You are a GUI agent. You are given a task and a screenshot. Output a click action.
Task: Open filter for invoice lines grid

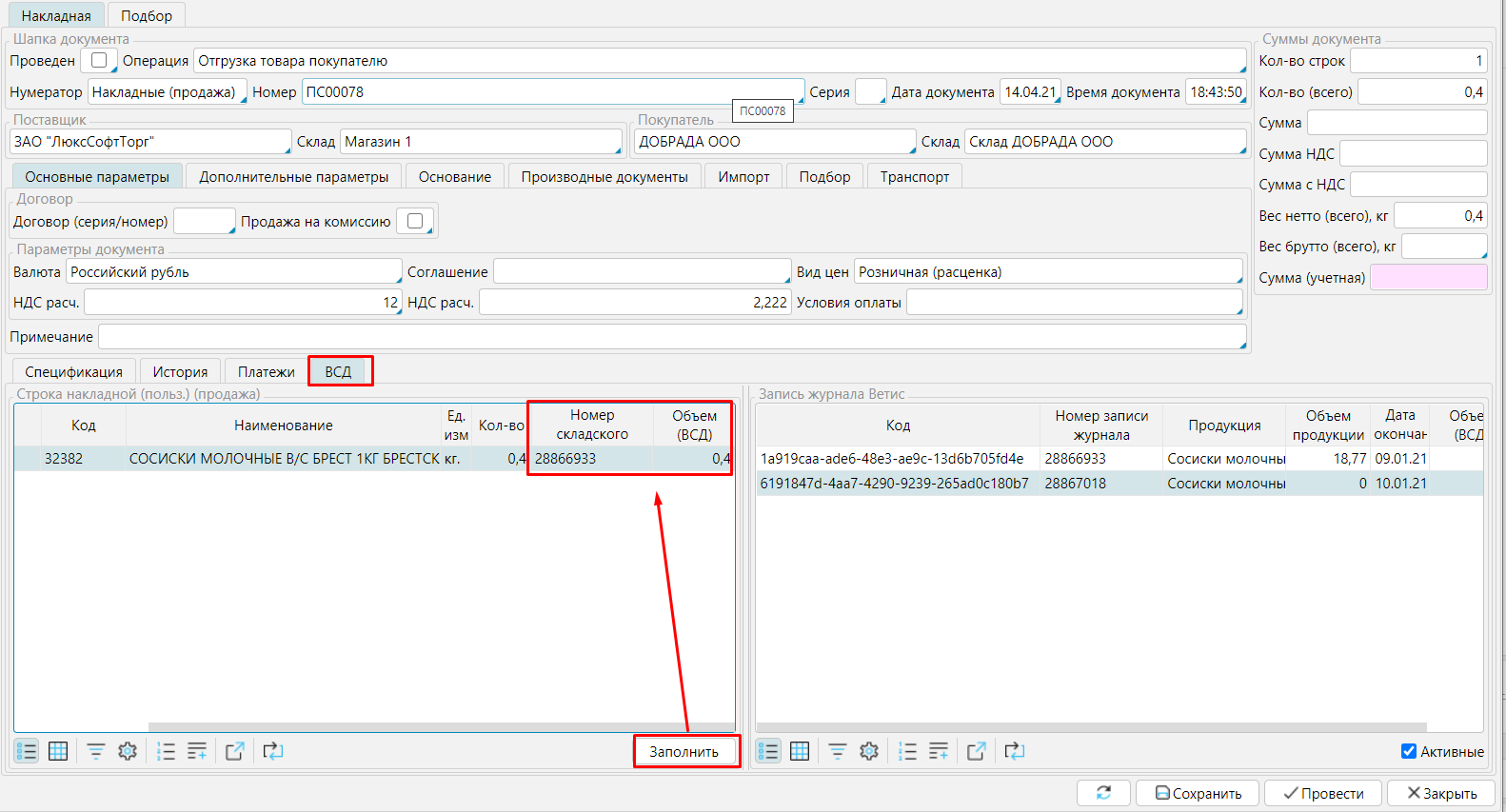tap(96, 751)
